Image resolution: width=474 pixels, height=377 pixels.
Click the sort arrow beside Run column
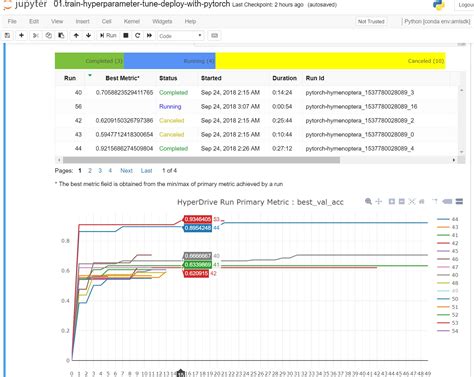tap(90, 75)
